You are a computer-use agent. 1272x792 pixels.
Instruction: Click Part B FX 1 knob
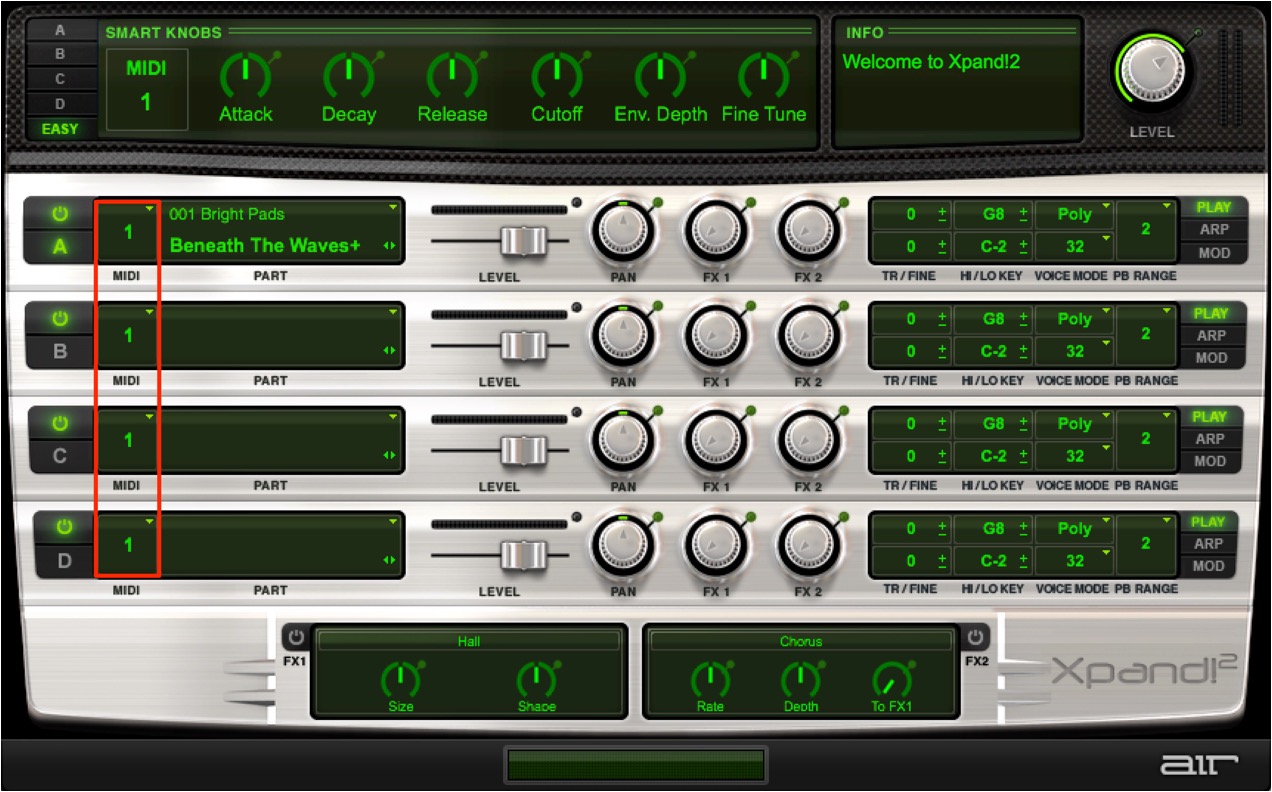coord(716,337)
